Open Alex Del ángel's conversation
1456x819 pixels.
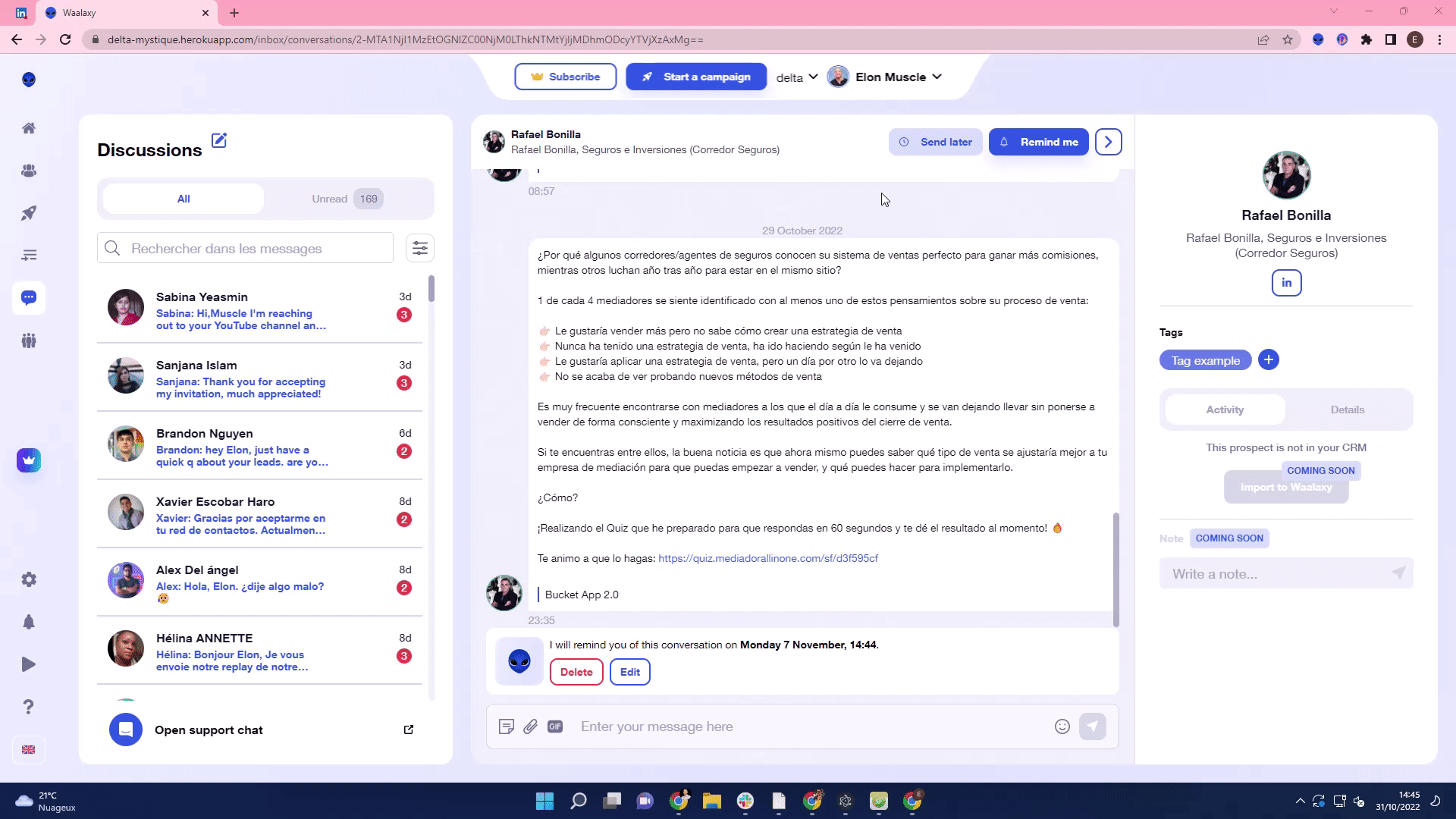(x=260, y=584)
